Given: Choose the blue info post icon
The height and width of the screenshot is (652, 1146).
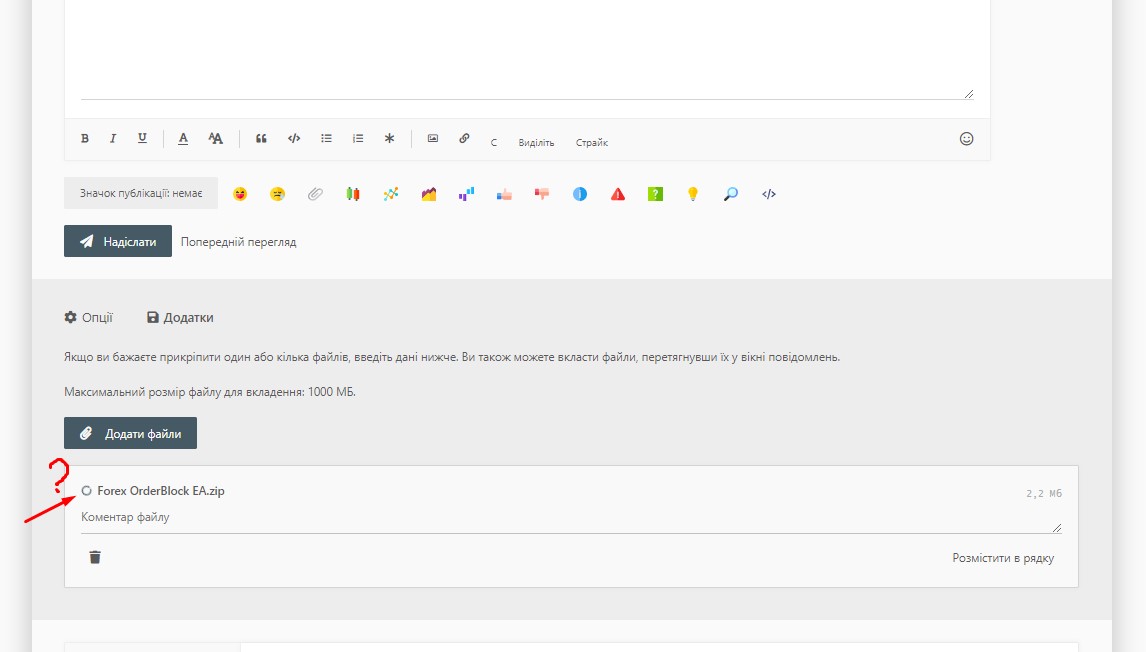Looking at the screenshot, I should coord(580,194).
